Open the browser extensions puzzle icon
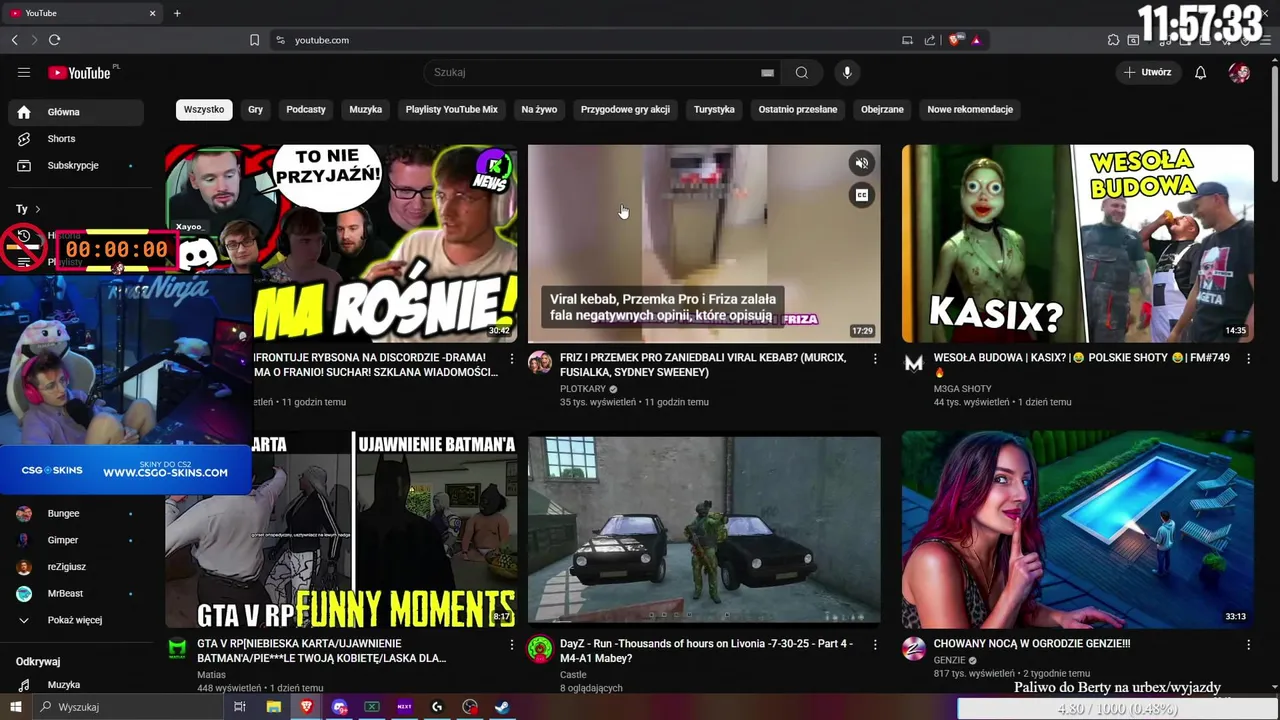1280x720 pixels. pos(1113,40)
